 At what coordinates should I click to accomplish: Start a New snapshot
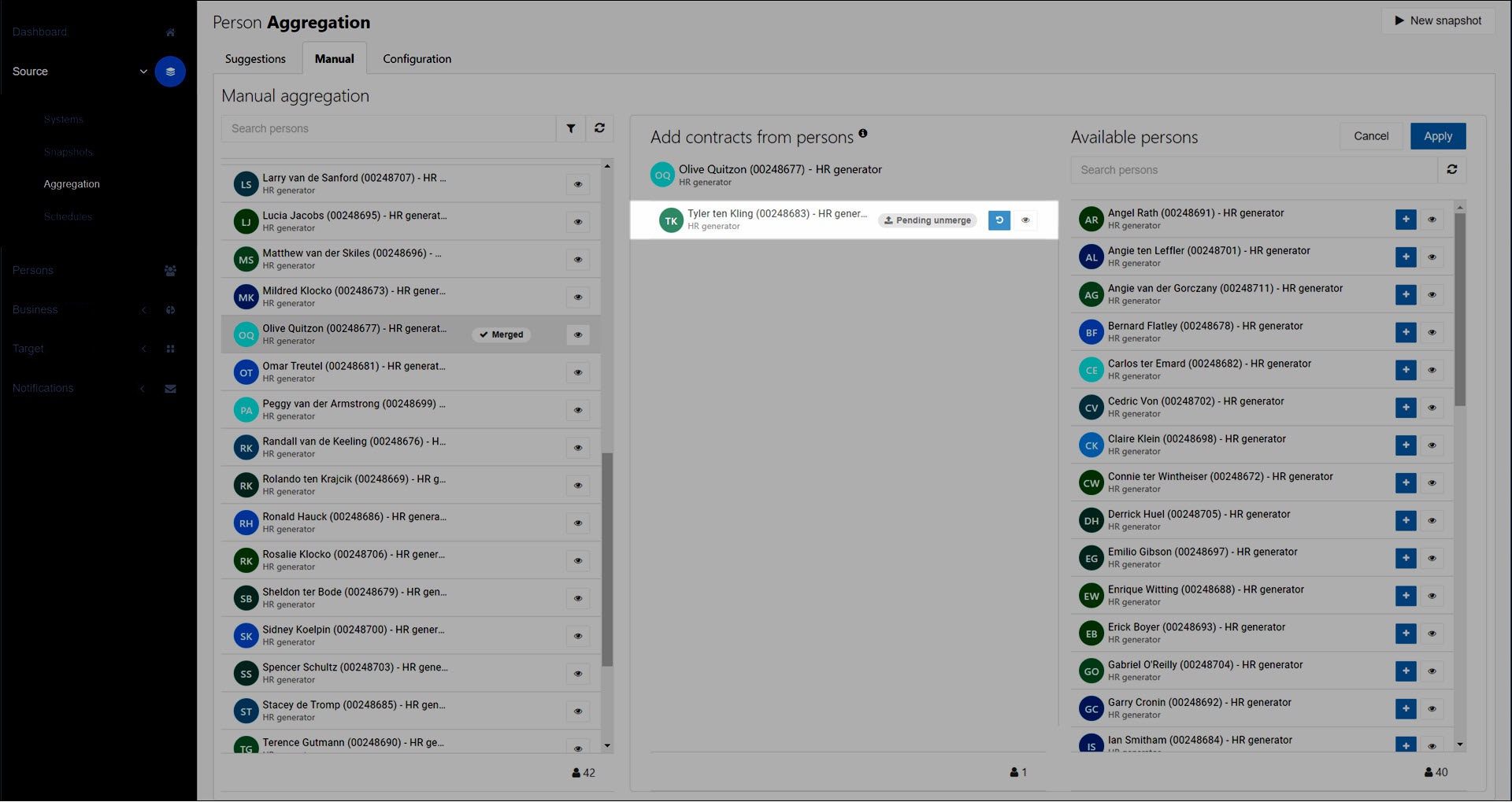tap(1438, 20)
